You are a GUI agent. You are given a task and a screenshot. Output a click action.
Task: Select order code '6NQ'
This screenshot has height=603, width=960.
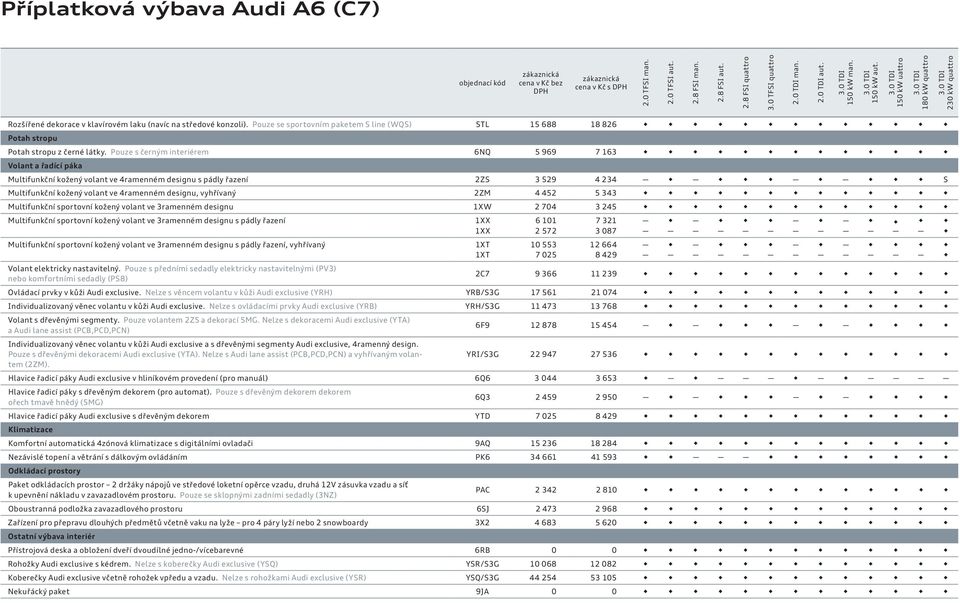[482, 152]
